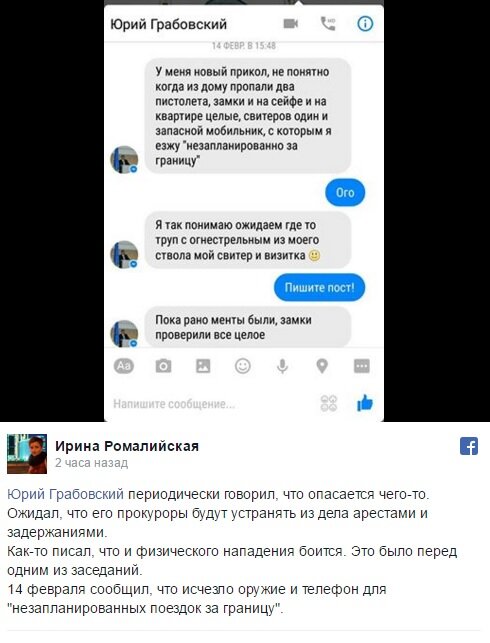Share location using the pin icon
This screenshot has height=643, width=490.
tap(322, 366)
